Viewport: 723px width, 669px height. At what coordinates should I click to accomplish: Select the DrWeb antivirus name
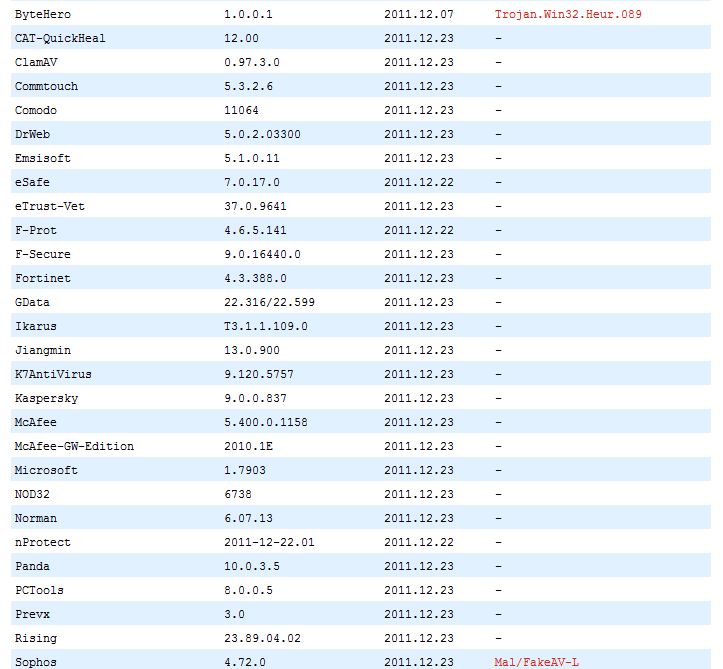[x=32, y=134]
